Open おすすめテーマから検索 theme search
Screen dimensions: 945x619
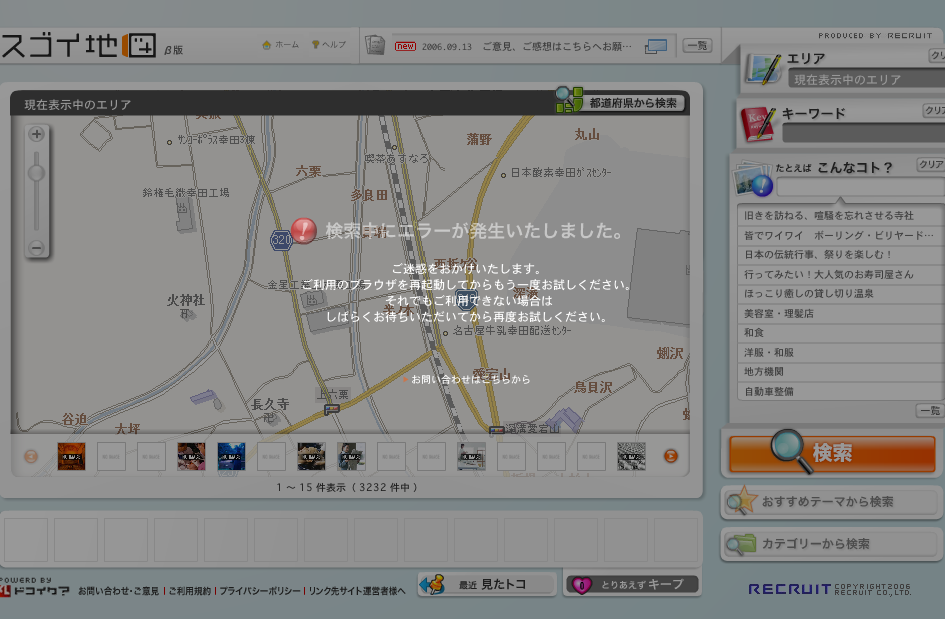point(831,502)
